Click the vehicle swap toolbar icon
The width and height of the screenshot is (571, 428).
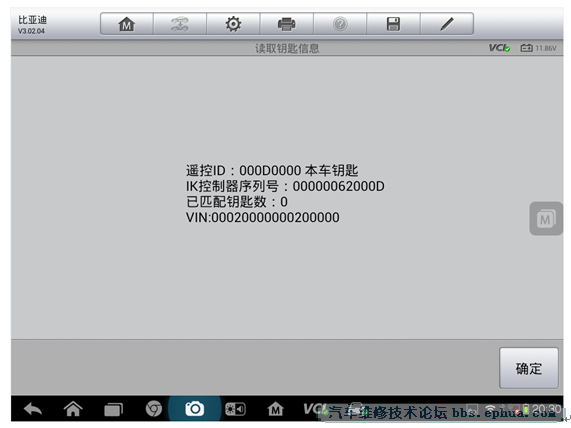point(180,24)
